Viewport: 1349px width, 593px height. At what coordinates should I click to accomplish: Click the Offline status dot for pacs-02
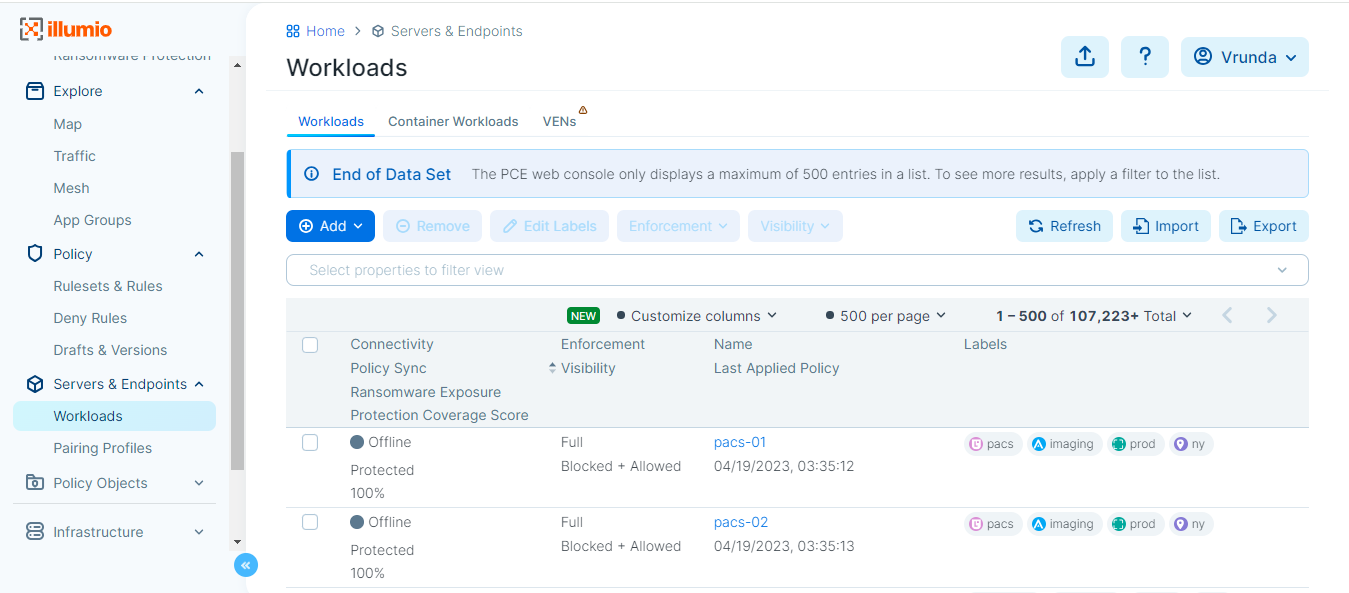click(357, 522)
